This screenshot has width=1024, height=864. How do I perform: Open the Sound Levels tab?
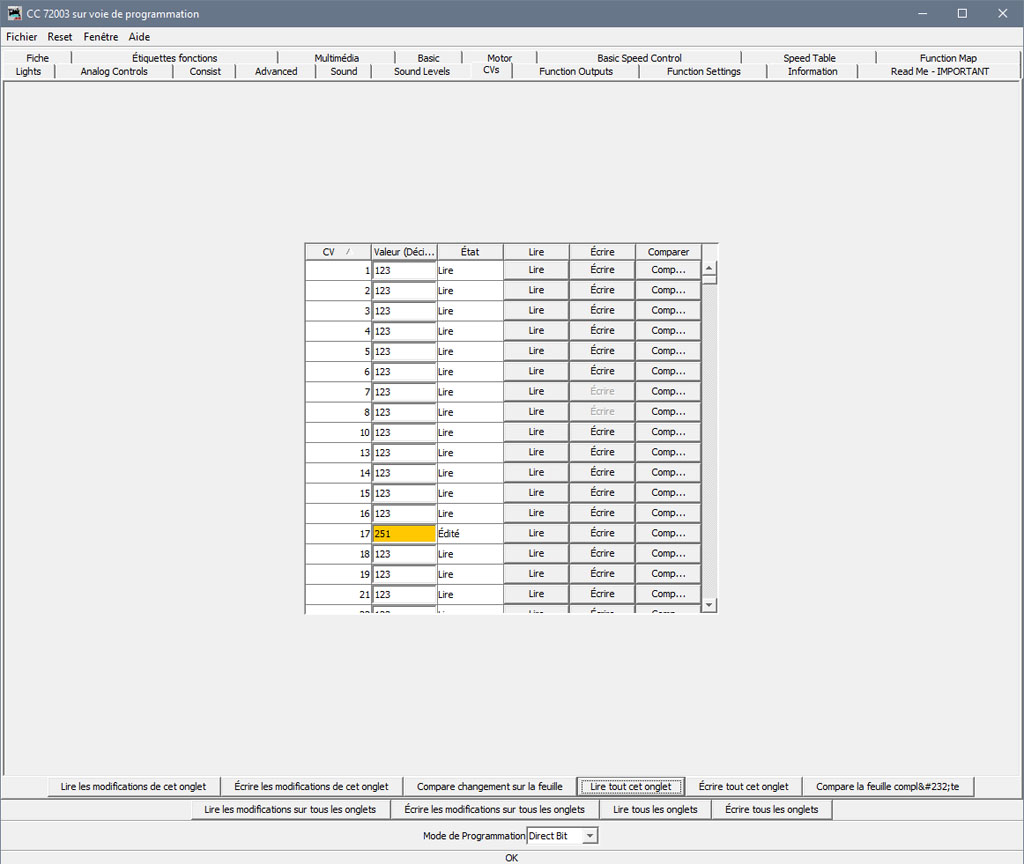pos(422,71)
